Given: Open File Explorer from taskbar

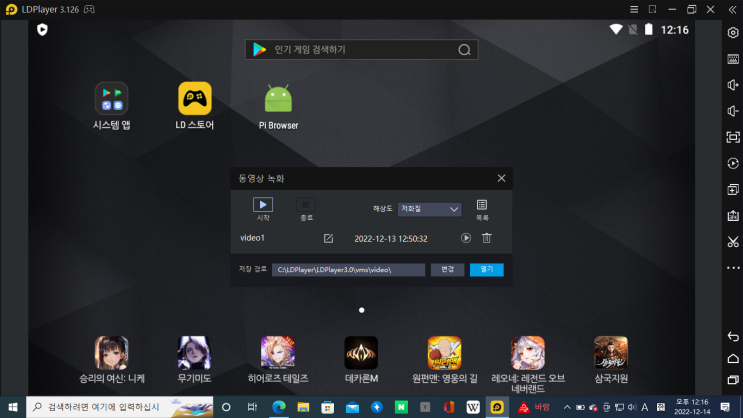Looking at the screenshot, I should (x=303, y=407).
